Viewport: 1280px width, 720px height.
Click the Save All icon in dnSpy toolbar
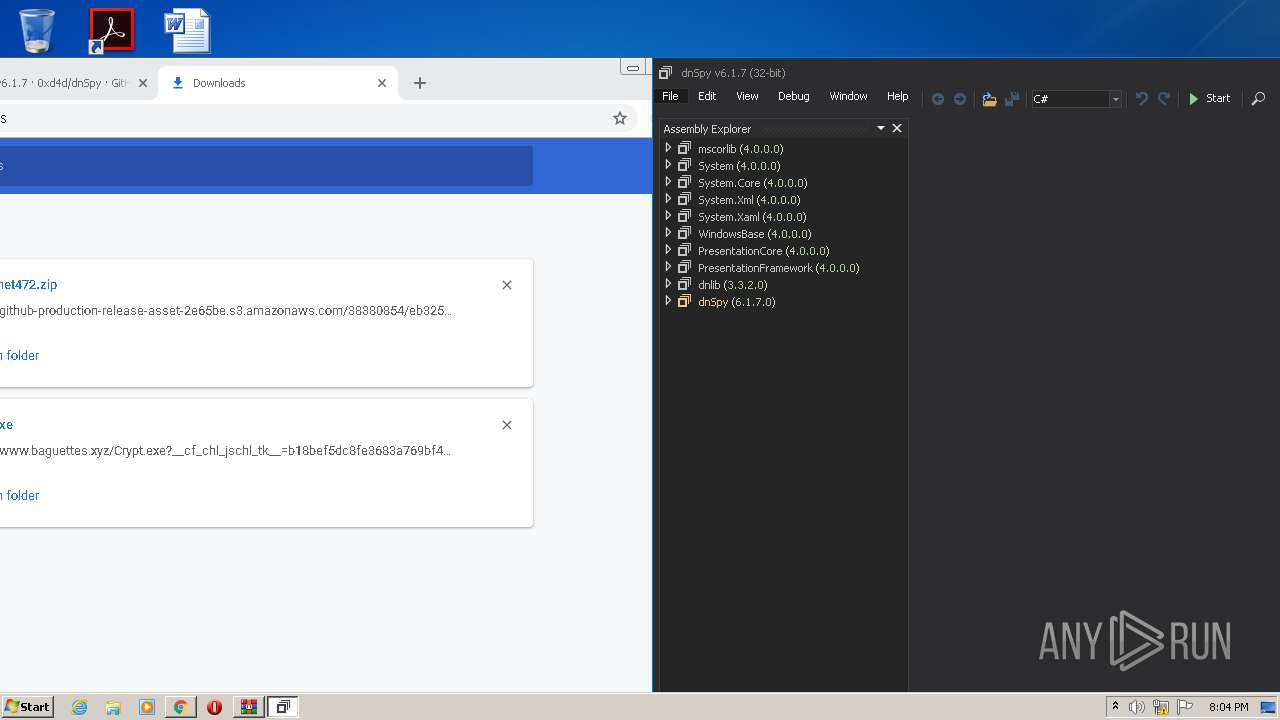[1012, 98]
